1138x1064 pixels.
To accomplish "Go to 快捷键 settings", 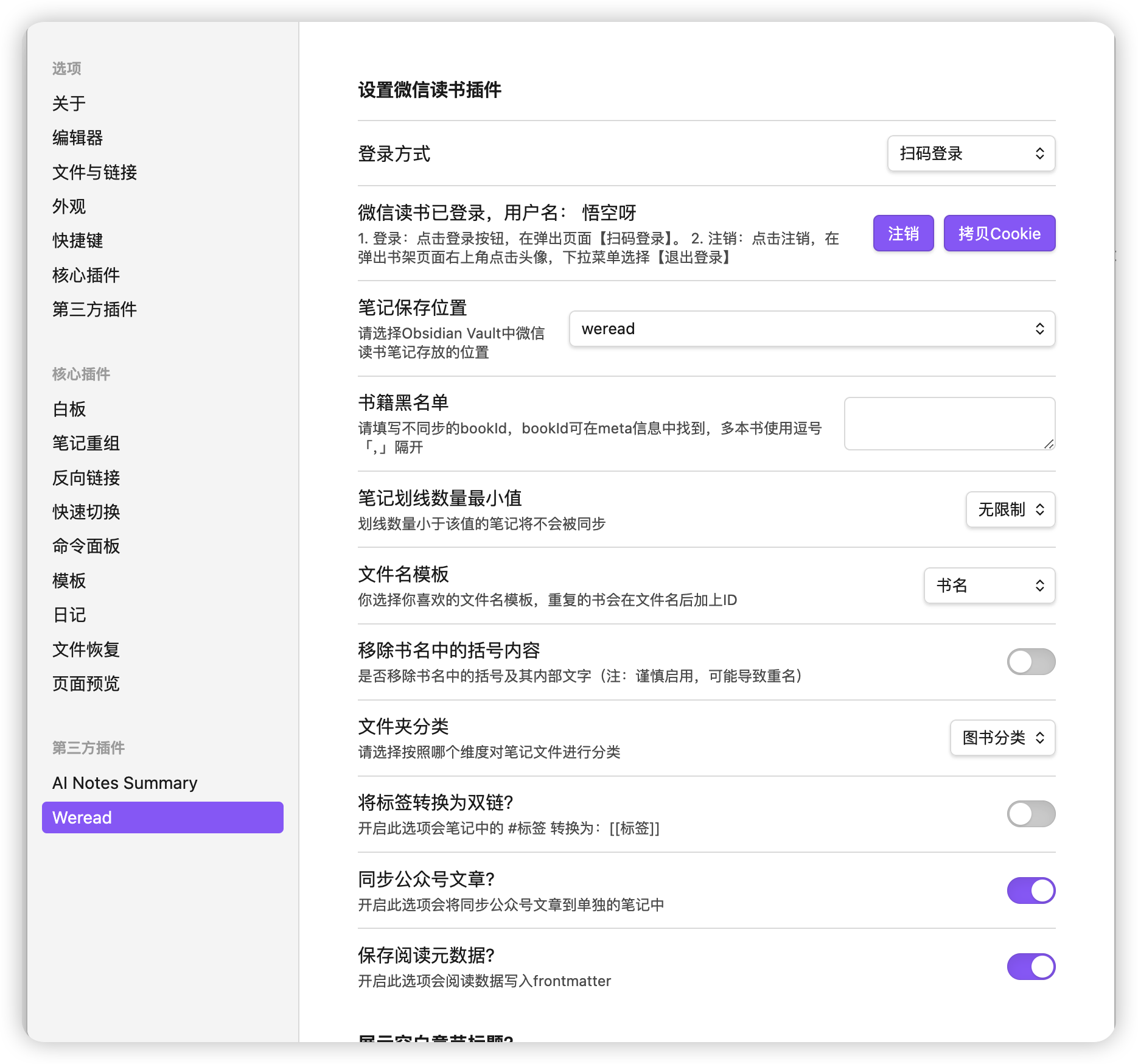I will tap(78, 241).
